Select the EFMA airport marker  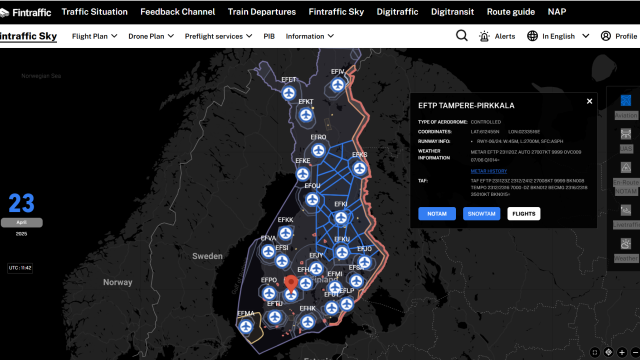[246, 327]
